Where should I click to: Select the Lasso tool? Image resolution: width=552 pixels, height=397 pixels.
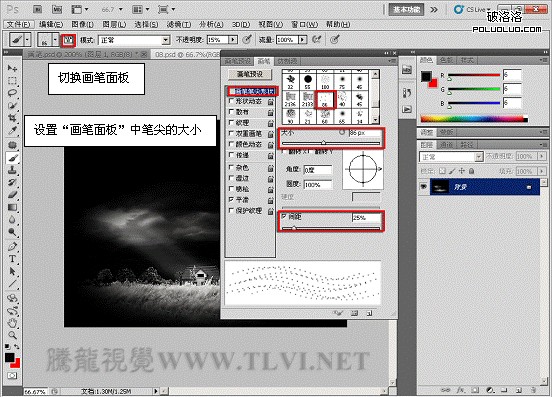click(12, 93)
